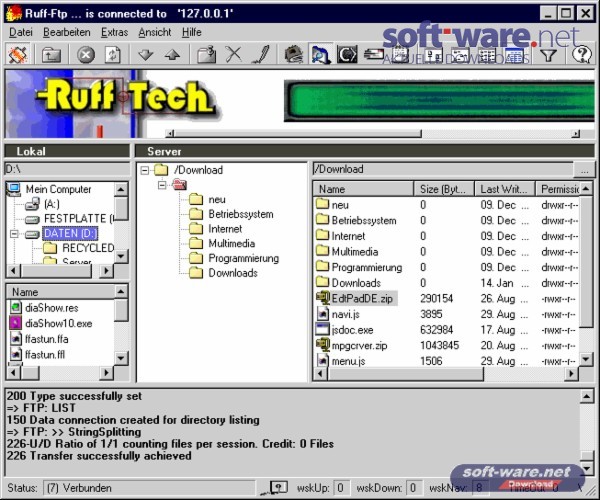Go up one folder via toolbar icon
This screenshot has width=600, height=500.
(x=51, y=55)
